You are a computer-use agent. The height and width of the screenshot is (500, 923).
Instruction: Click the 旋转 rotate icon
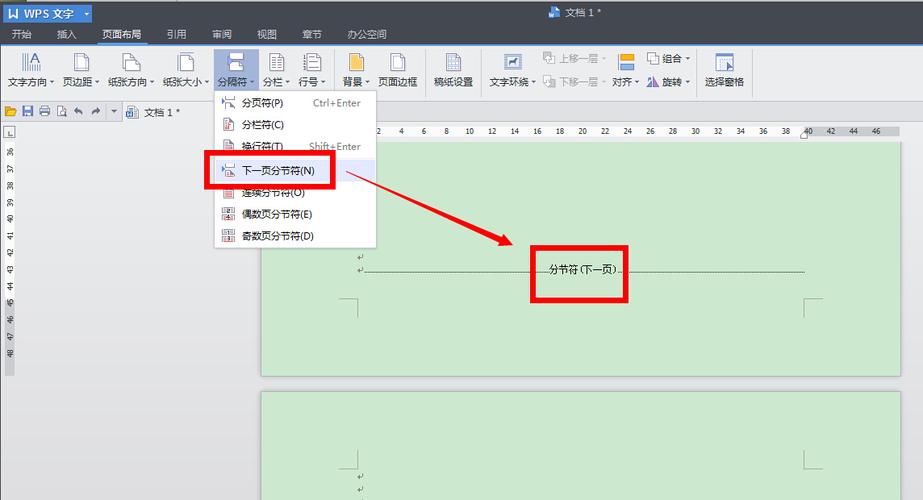pos(652,82)
